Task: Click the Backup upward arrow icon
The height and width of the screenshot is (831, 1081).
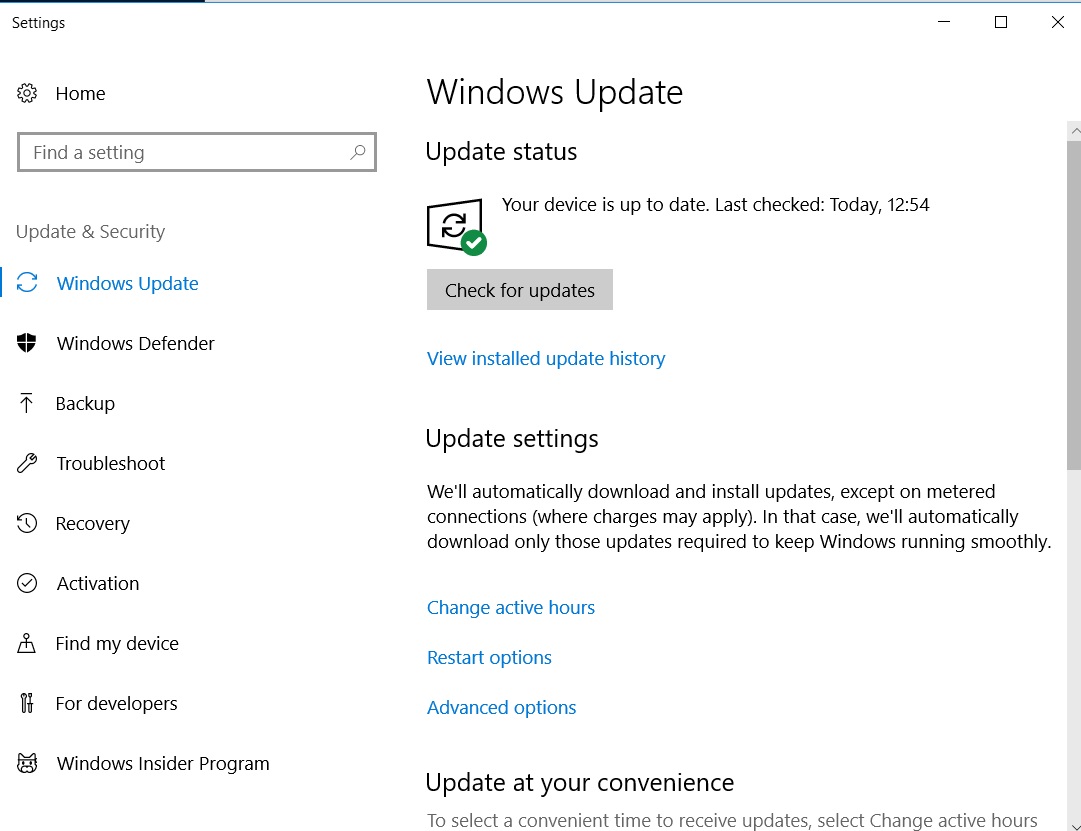Action: (x=26, y=403)
